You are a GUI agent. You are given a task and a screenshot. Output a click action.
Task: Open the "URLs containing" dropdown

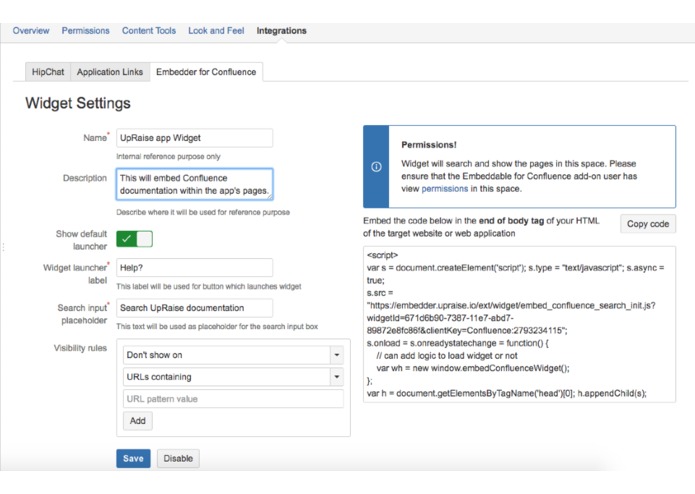tap(233, 377)
